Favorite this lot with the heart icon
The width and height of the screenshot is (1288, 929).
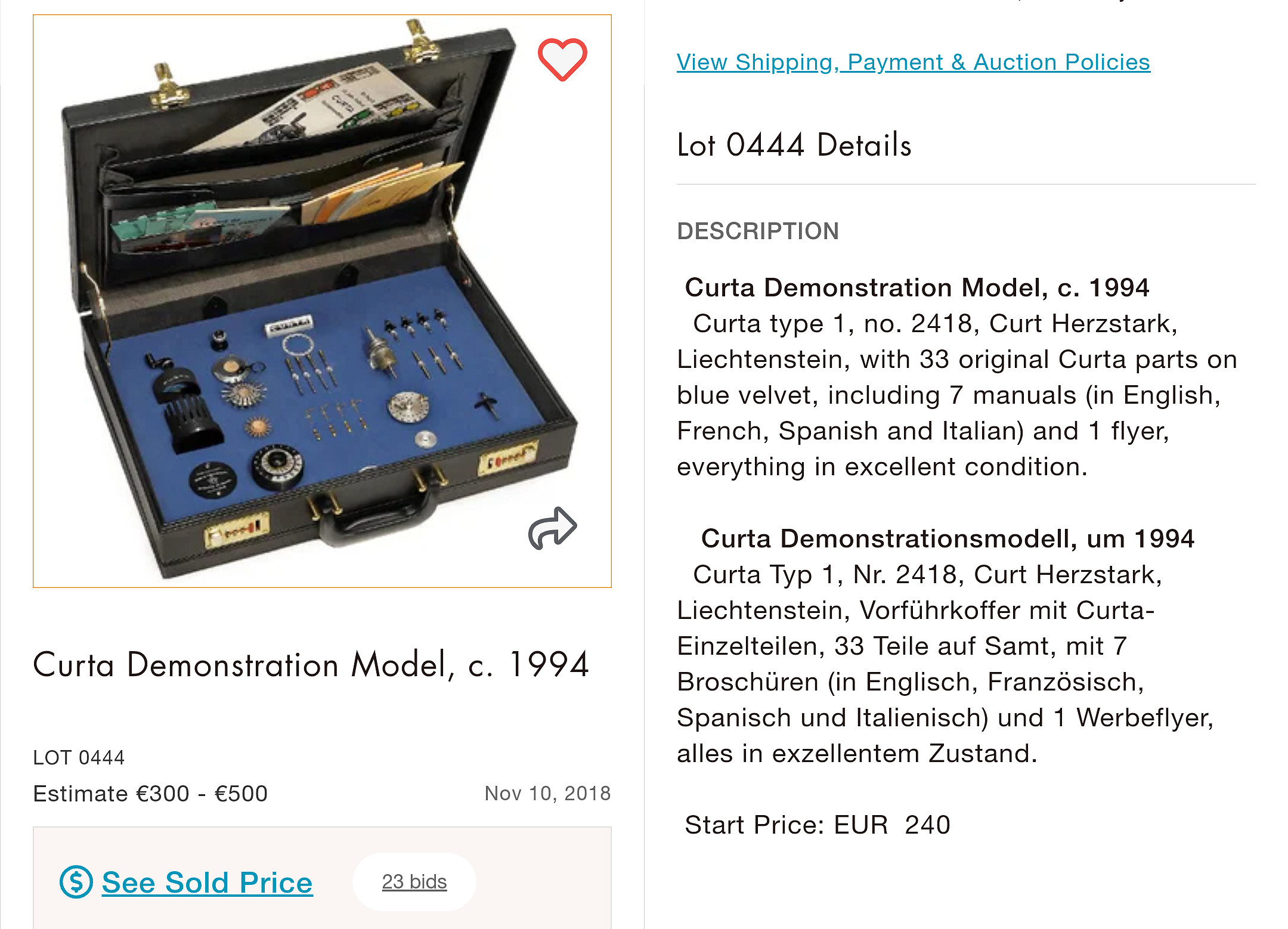click(562, 60)
